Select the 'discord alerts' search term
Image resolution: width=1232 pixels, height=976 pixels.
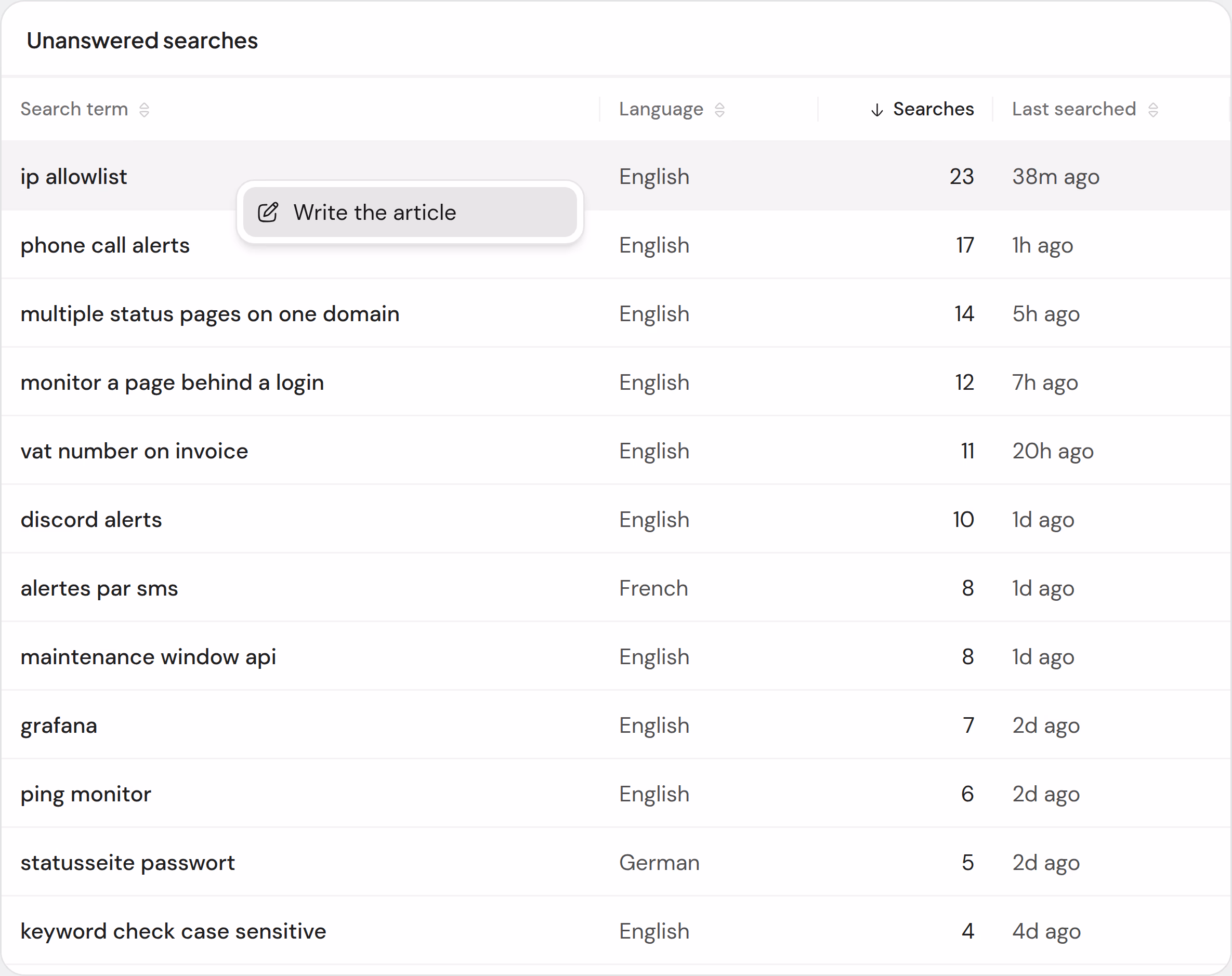point(91,519)
